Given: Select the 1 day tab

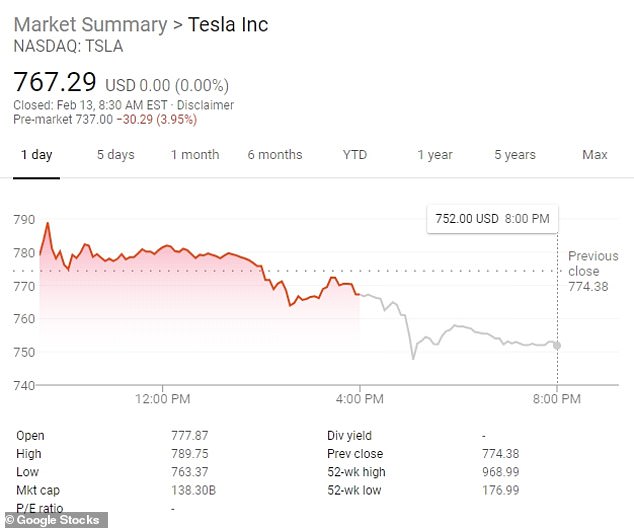Looking at the screenshot, I should (x=37, y=155).
